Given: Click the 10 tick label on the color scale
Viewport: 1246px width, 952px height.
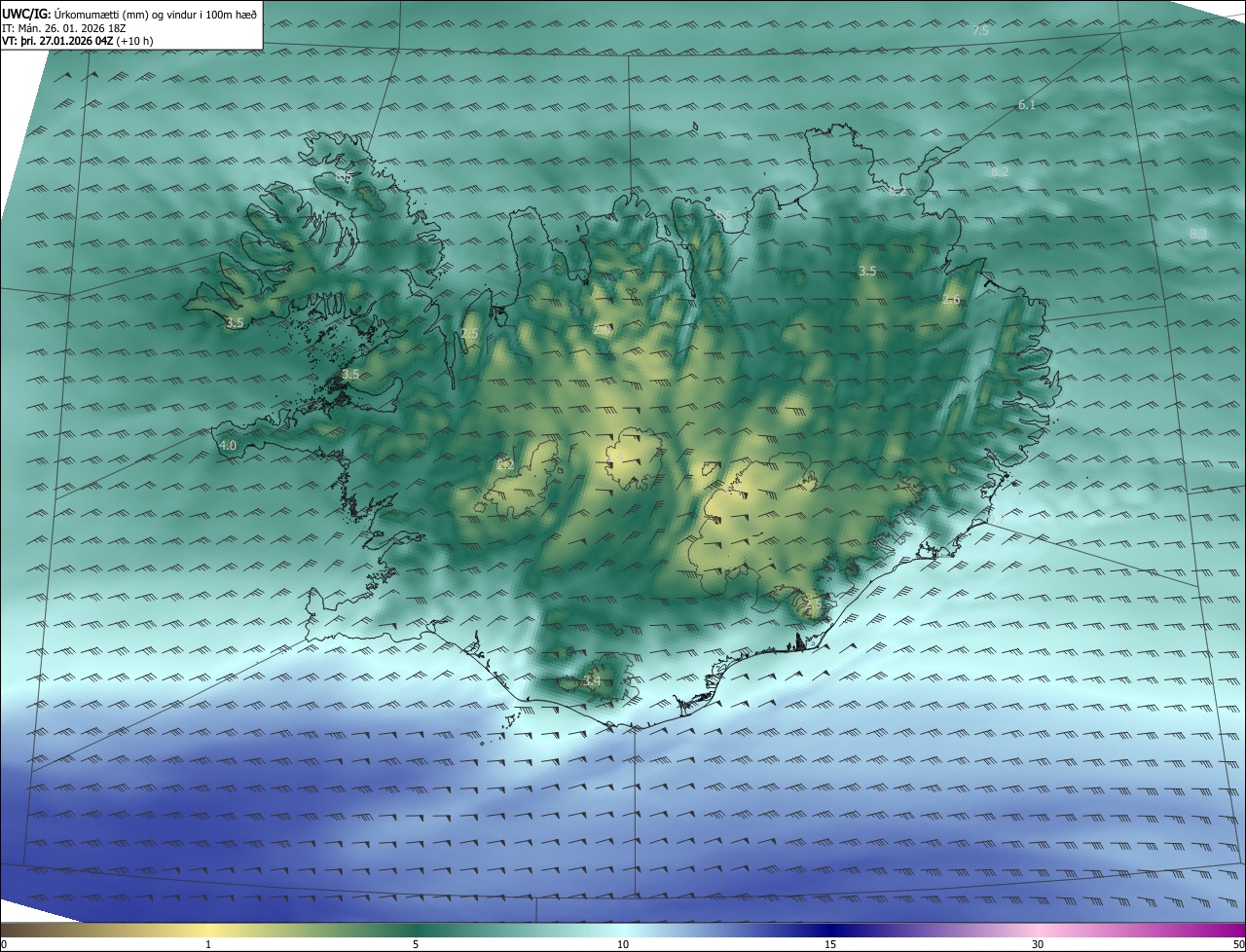Looking at the screenshot, I should pyautogui.click(x=623, y=944).
